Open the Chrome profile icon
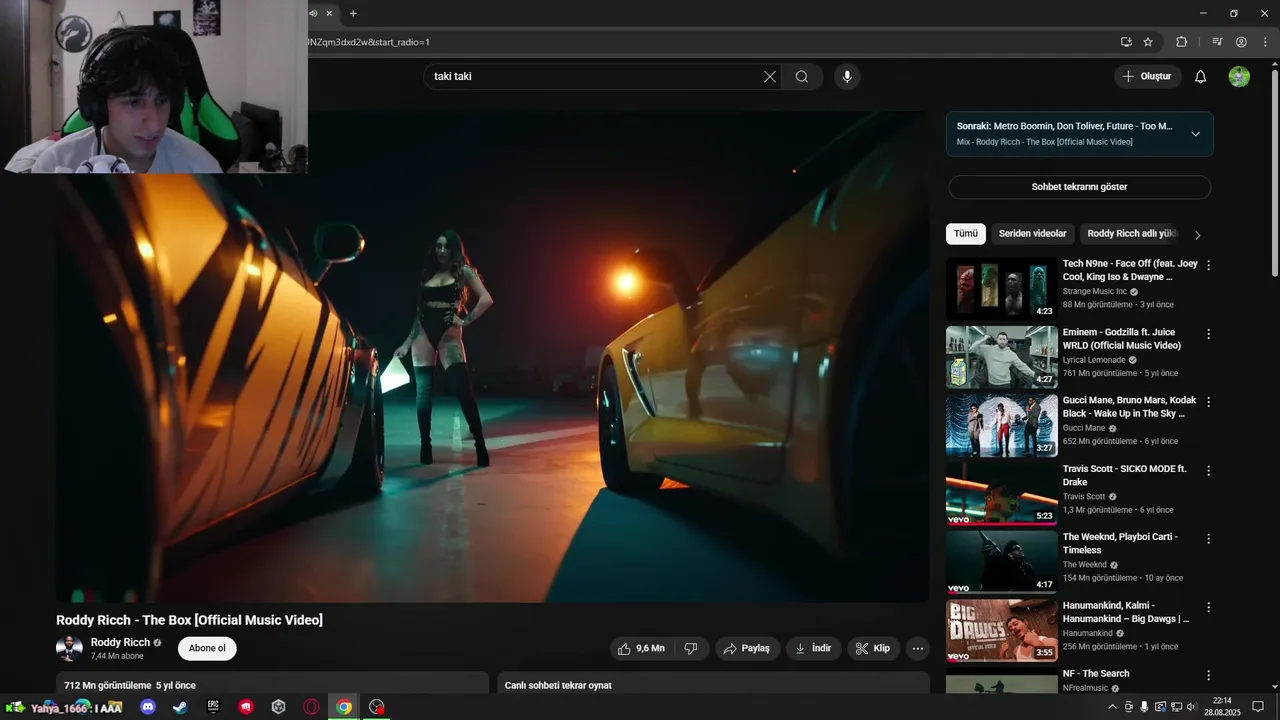The height and width of the screenshot is (720, 1280). coord(1241,42)
